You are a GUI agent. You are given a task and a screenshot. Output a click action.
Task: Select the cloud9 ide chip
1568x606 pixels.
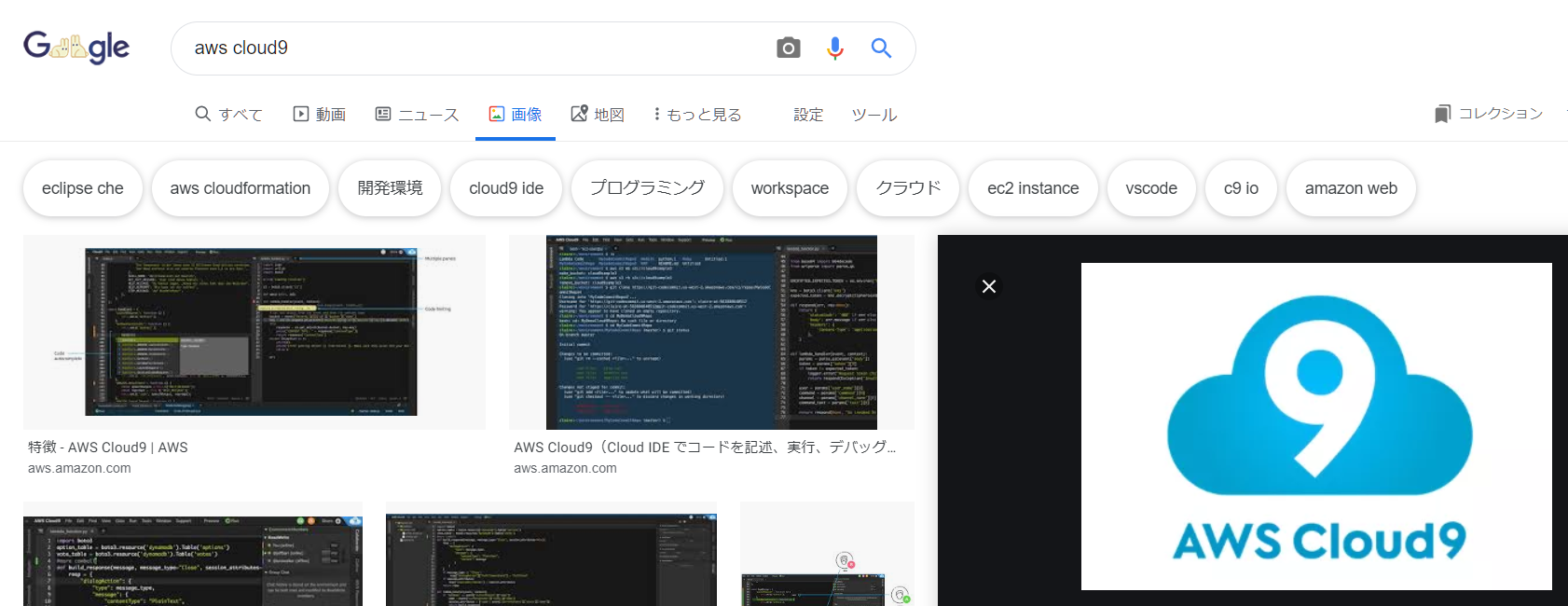[x=506, y=188]
